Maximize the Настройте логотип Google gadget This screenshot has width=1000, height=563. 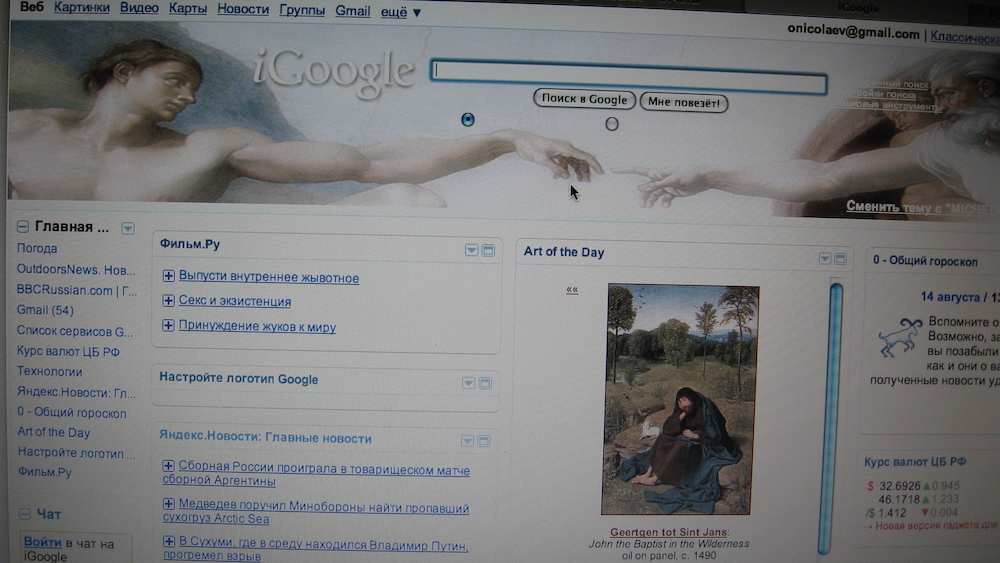tap(485, 383)
